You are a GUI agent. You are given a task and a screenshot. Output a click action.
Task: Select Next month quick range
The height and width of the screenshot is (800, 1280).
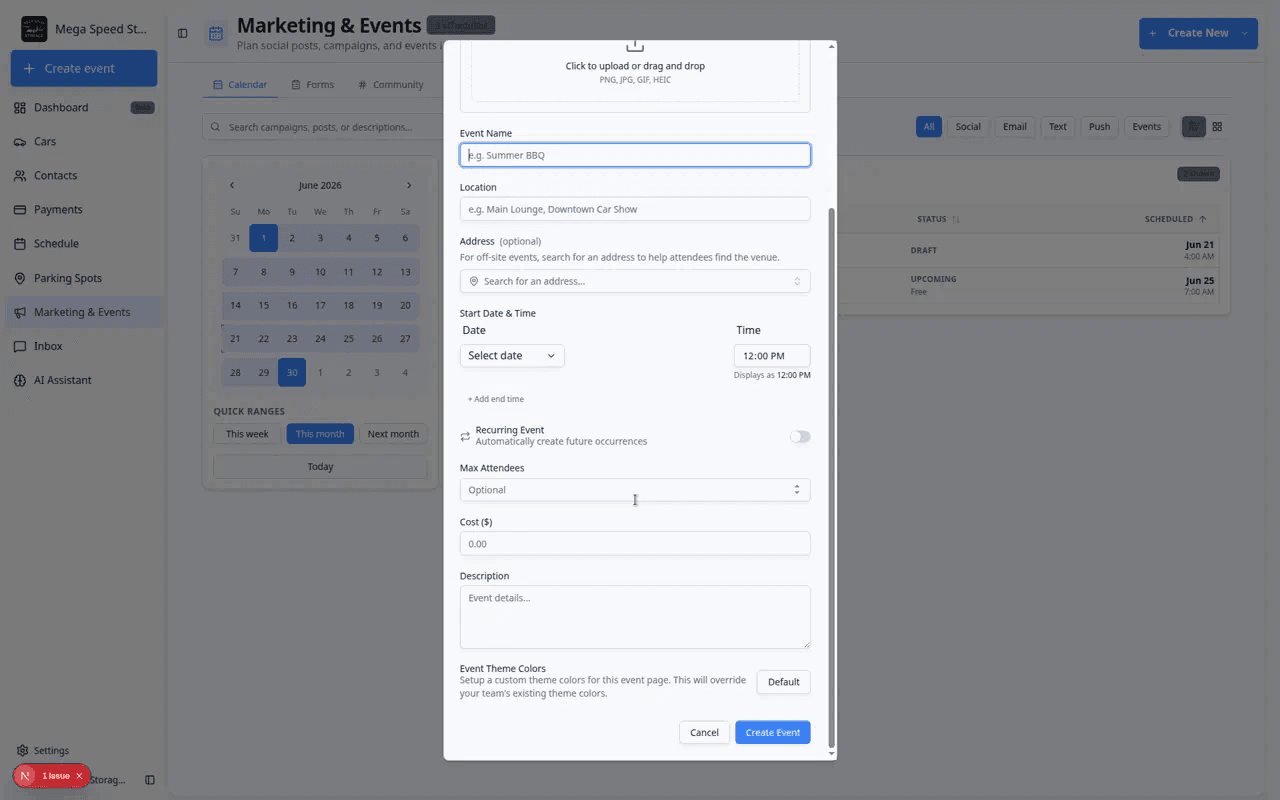pos(393,434)
